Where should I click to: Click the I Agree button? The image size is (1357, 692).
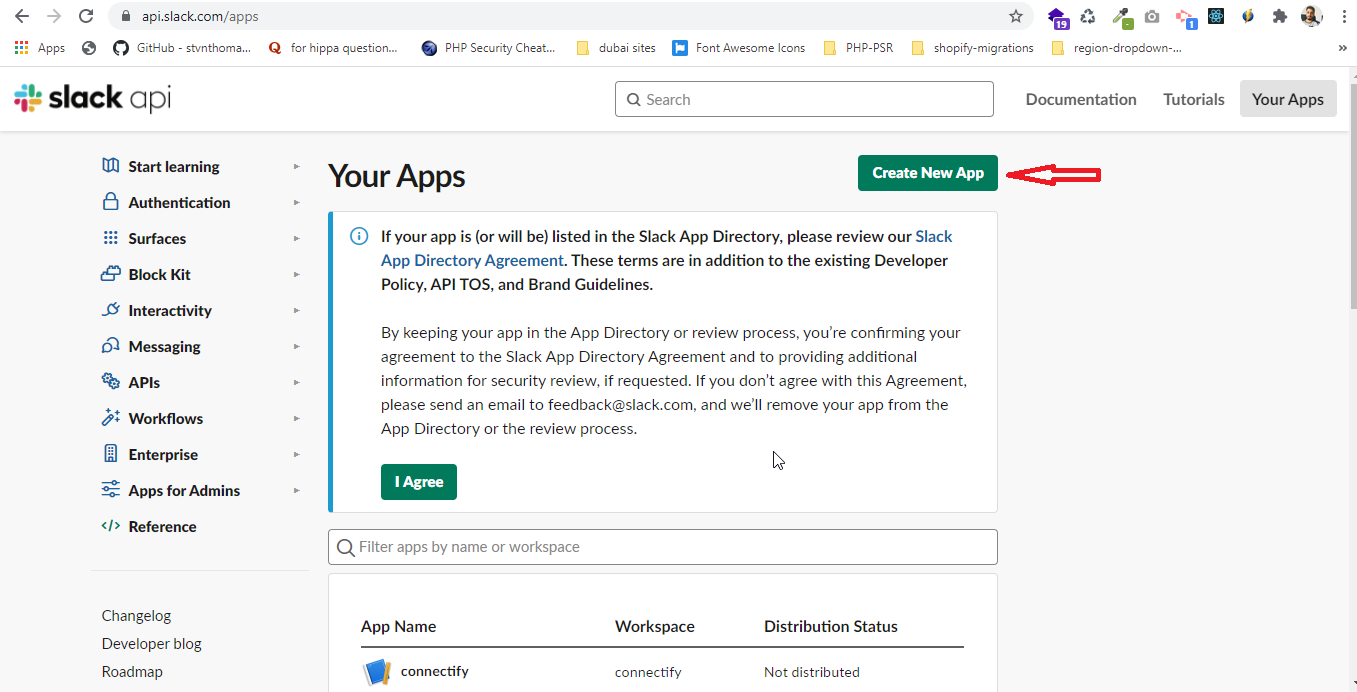(419, 482)
